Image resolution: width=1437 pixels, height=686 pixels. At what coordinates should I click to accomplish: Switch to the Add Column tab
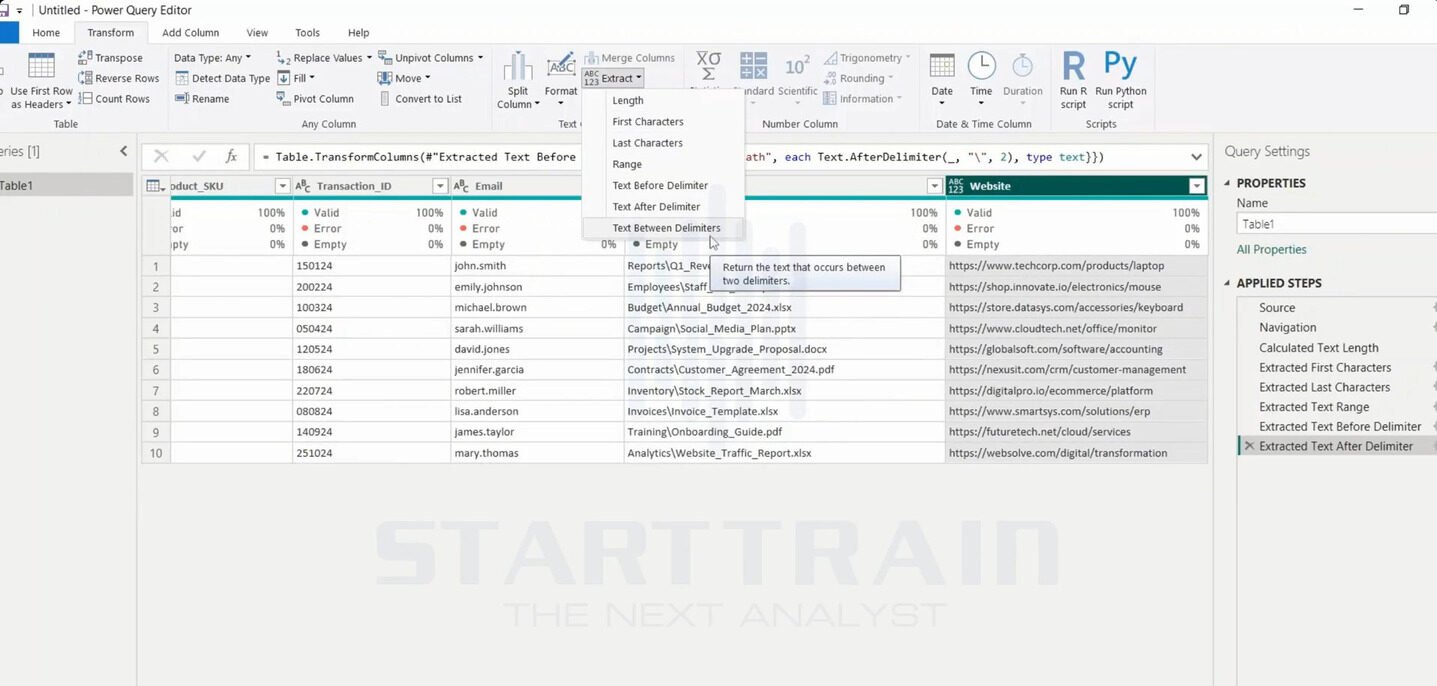[191, 33]
